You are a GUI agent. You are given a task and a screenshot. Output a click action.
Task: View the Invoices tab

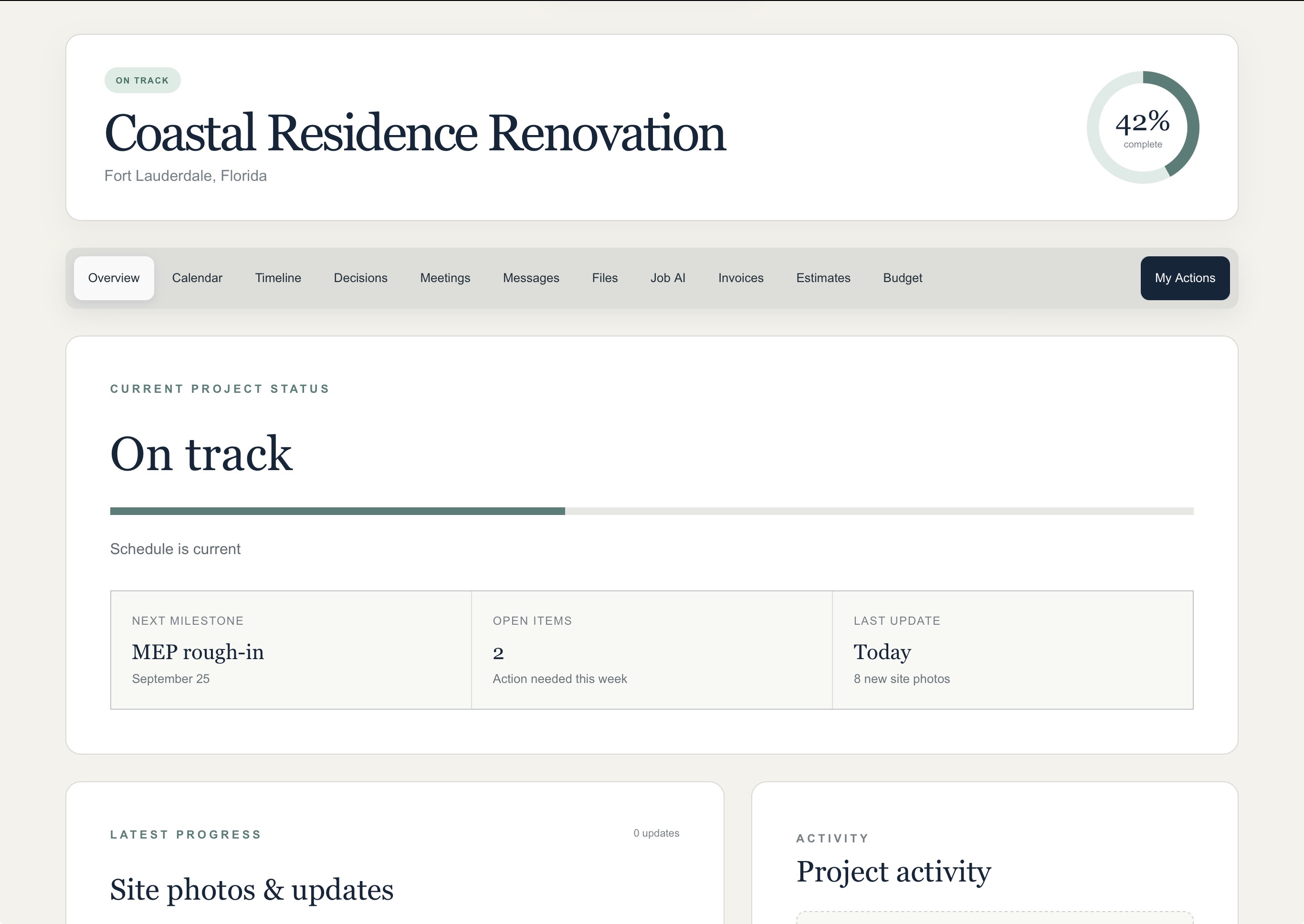[x=740, y=278]
